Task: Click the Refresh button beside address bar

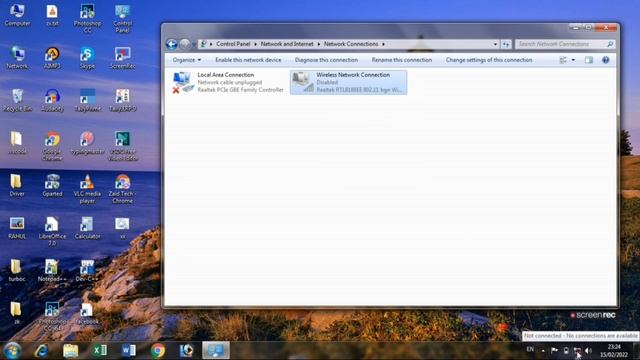Action: pos(506,44)
